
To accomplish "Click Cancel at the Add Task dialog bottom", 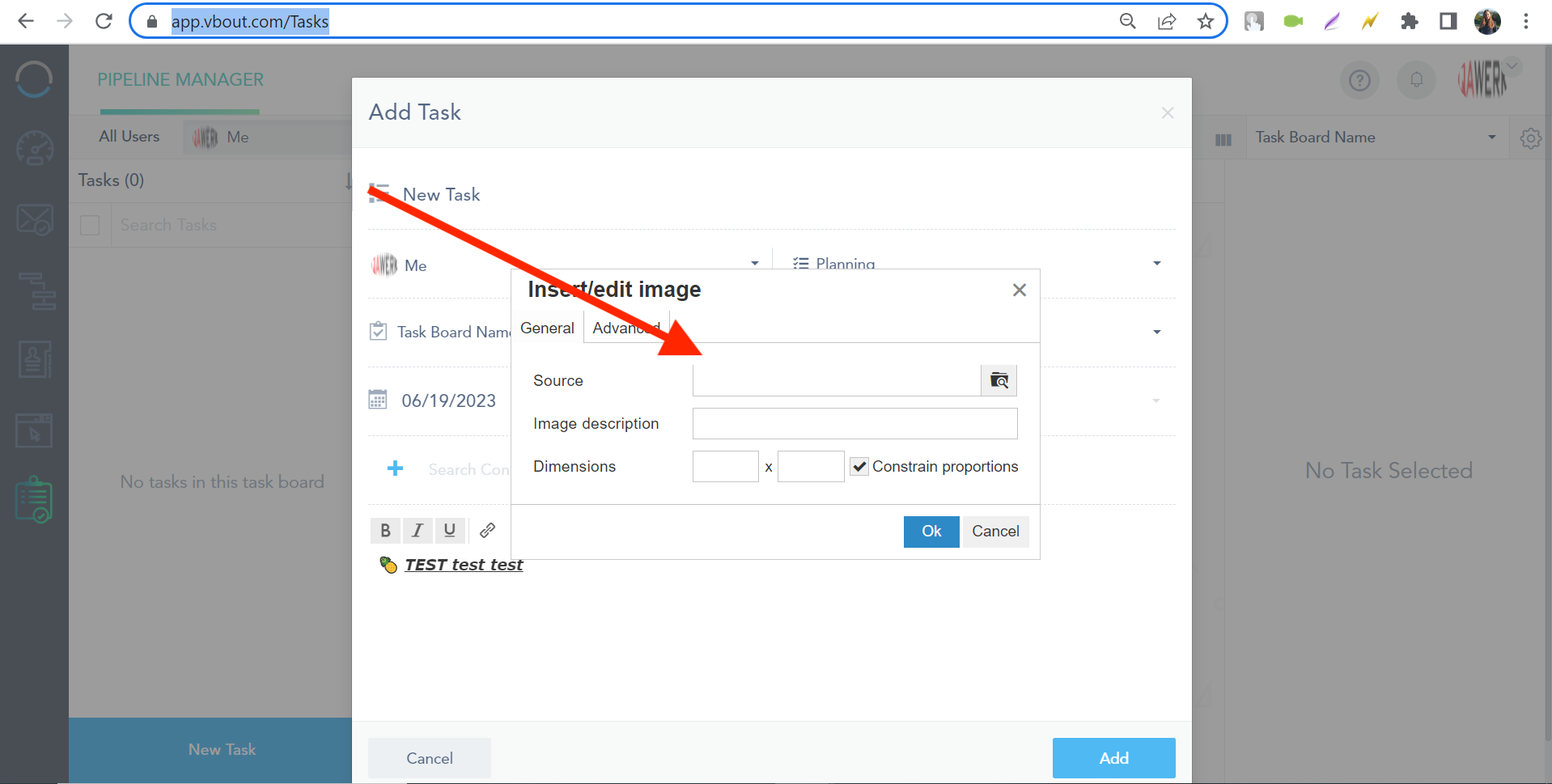I will pyautogui.click(x=430, y=758).
